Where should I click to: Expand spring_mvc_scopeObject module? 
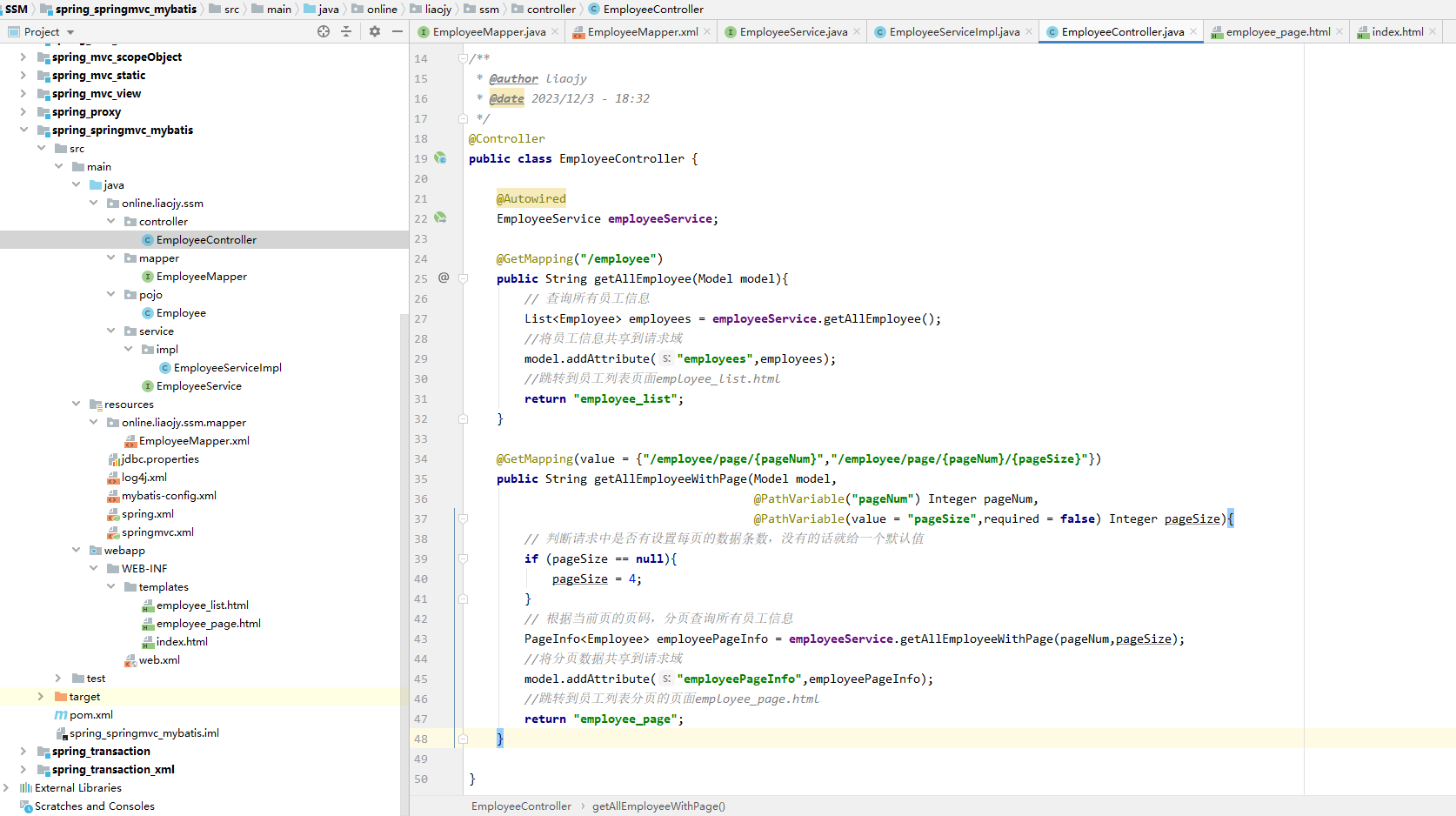pos(23,57)
